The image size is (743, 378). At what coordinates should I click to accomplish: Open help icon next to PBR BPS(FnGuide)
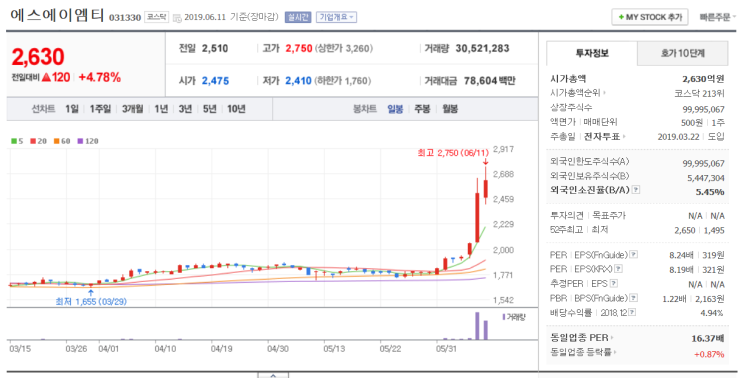634,298
